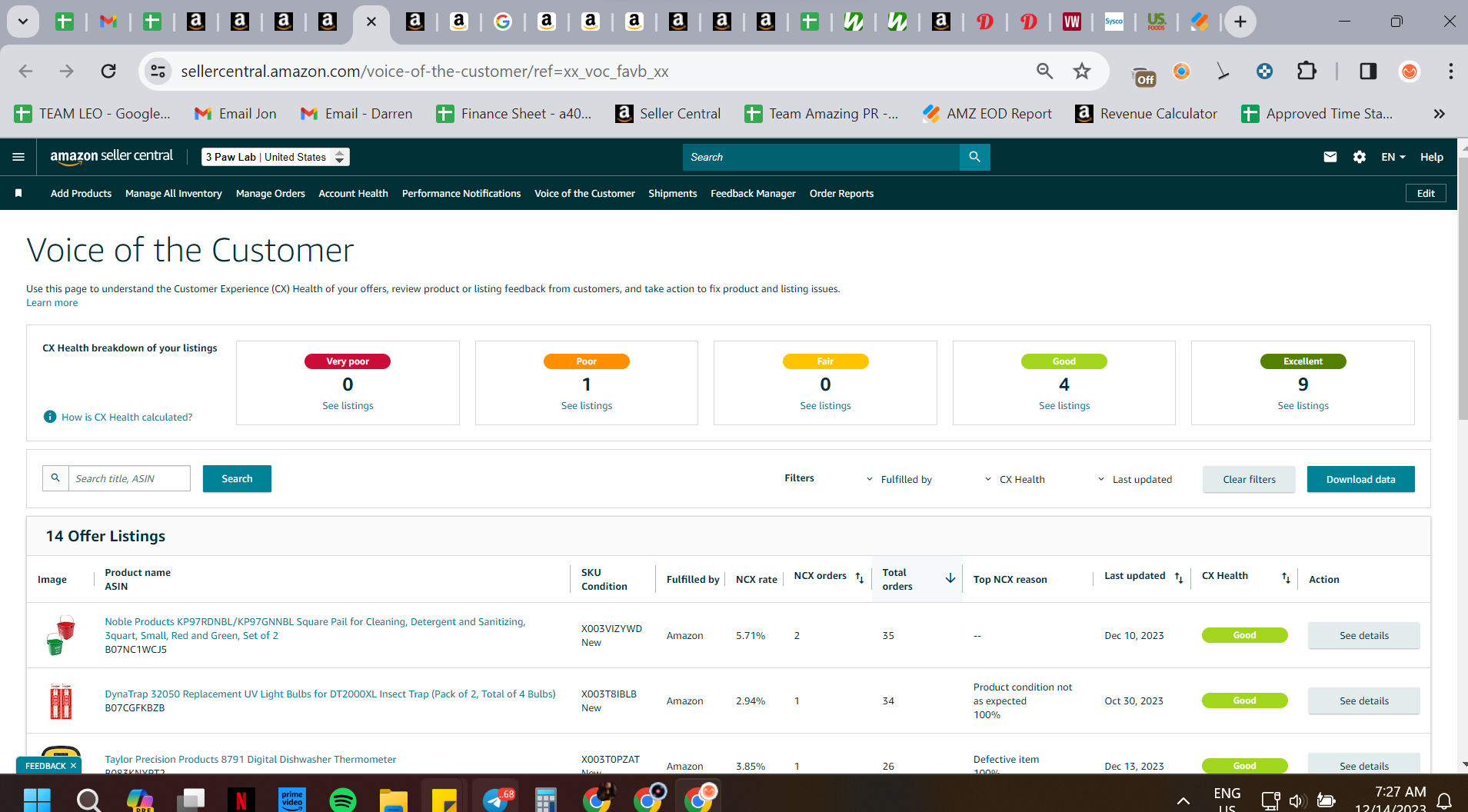1468x812 pixels.
Task: Bookmark this page with the star icon
Action: [x=1082, y=72]
